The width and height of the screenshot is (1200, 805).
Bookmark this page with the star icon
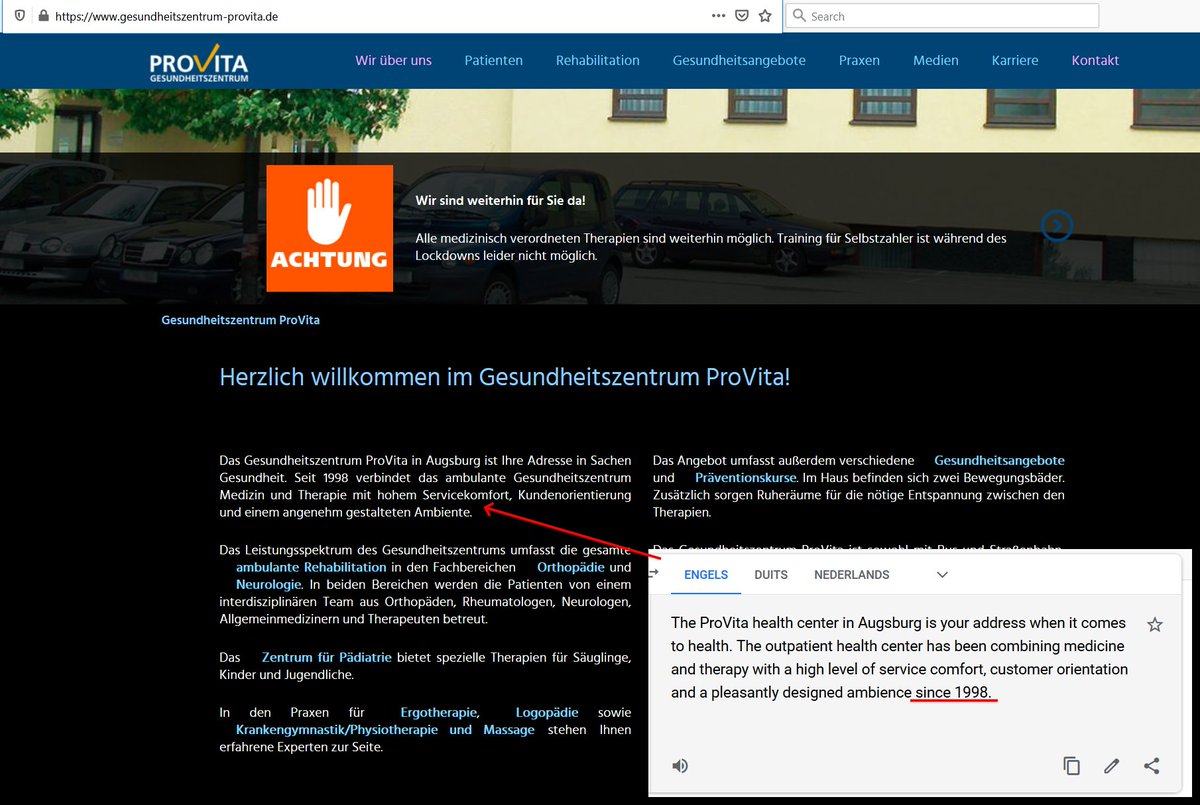765,16
